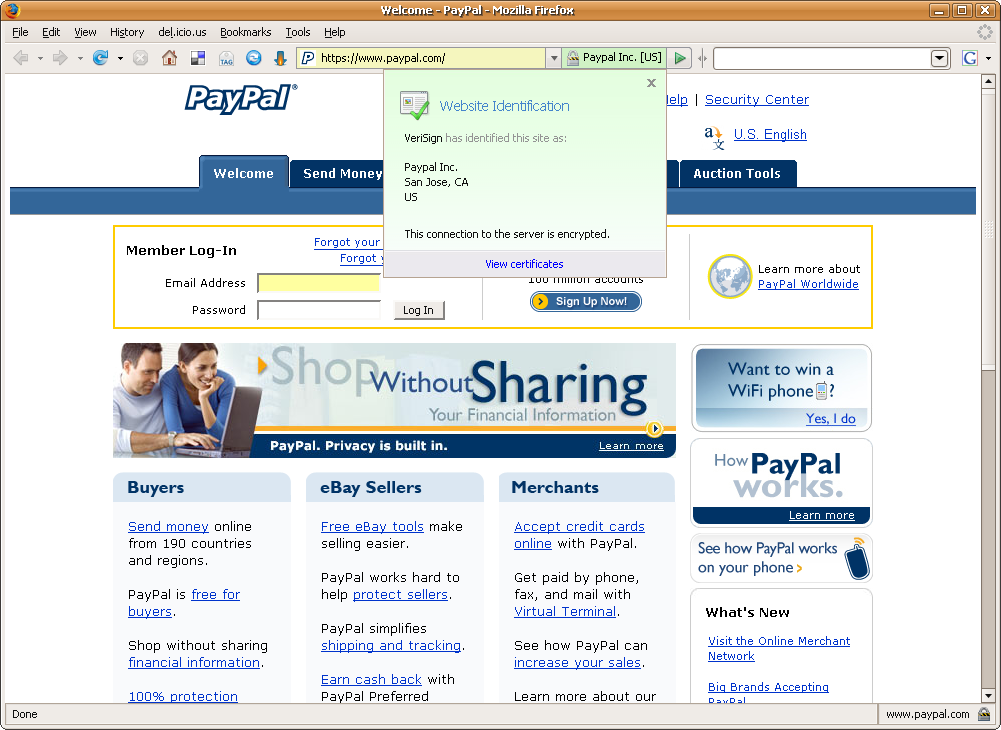Click View certificates link
Screen dimensions: 1001x730
[x=524, y=264]
